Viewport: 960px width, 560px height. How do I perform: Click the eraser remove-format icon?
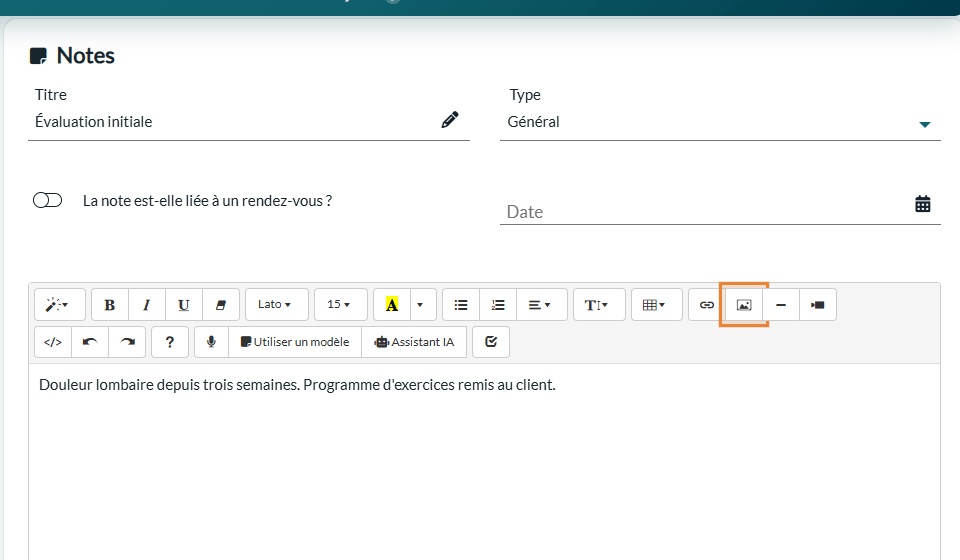click(220, 305)
